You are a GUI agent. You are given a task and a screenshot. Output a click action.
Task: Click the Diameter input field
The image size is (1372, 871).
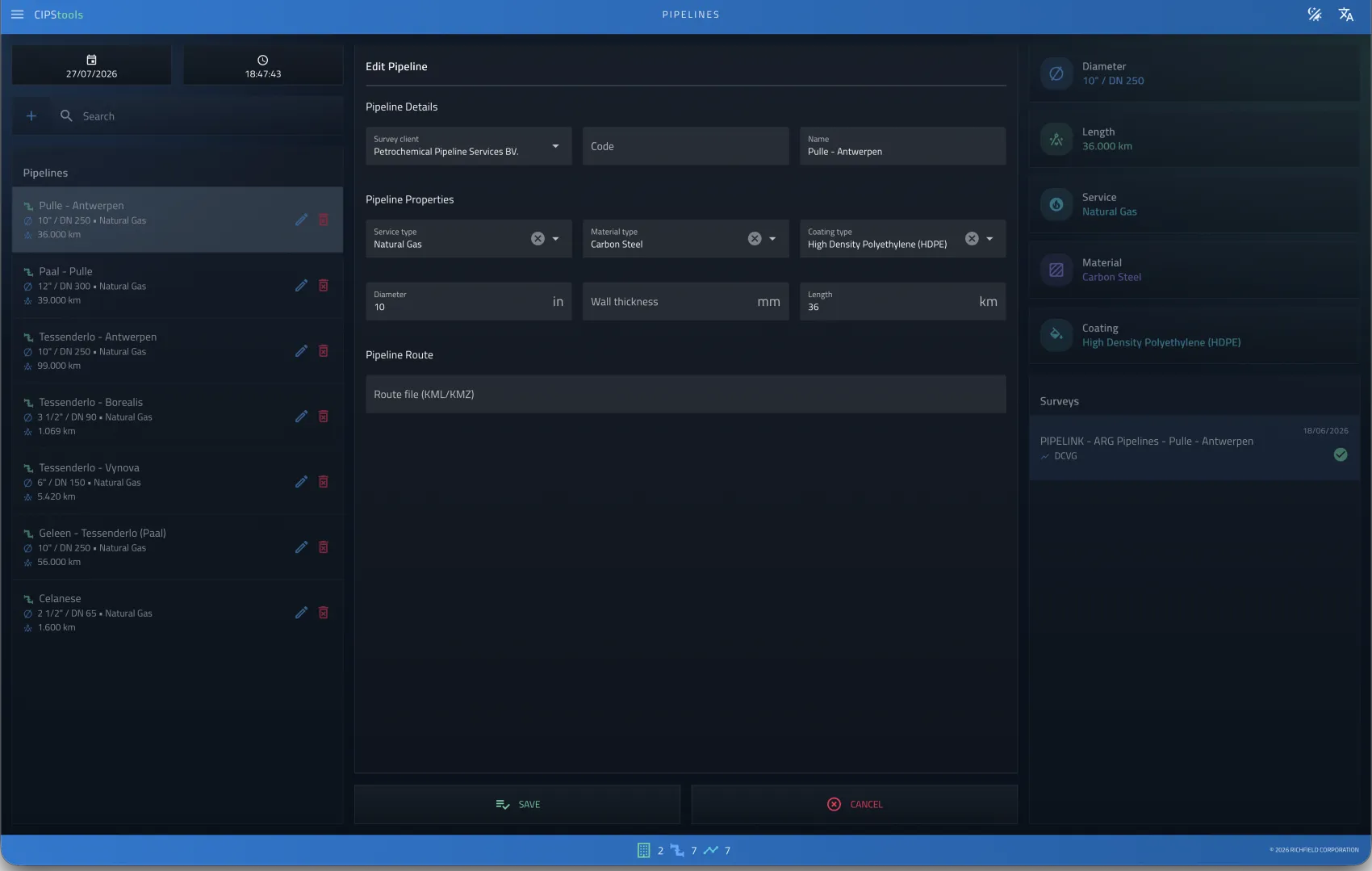point(469,301)
